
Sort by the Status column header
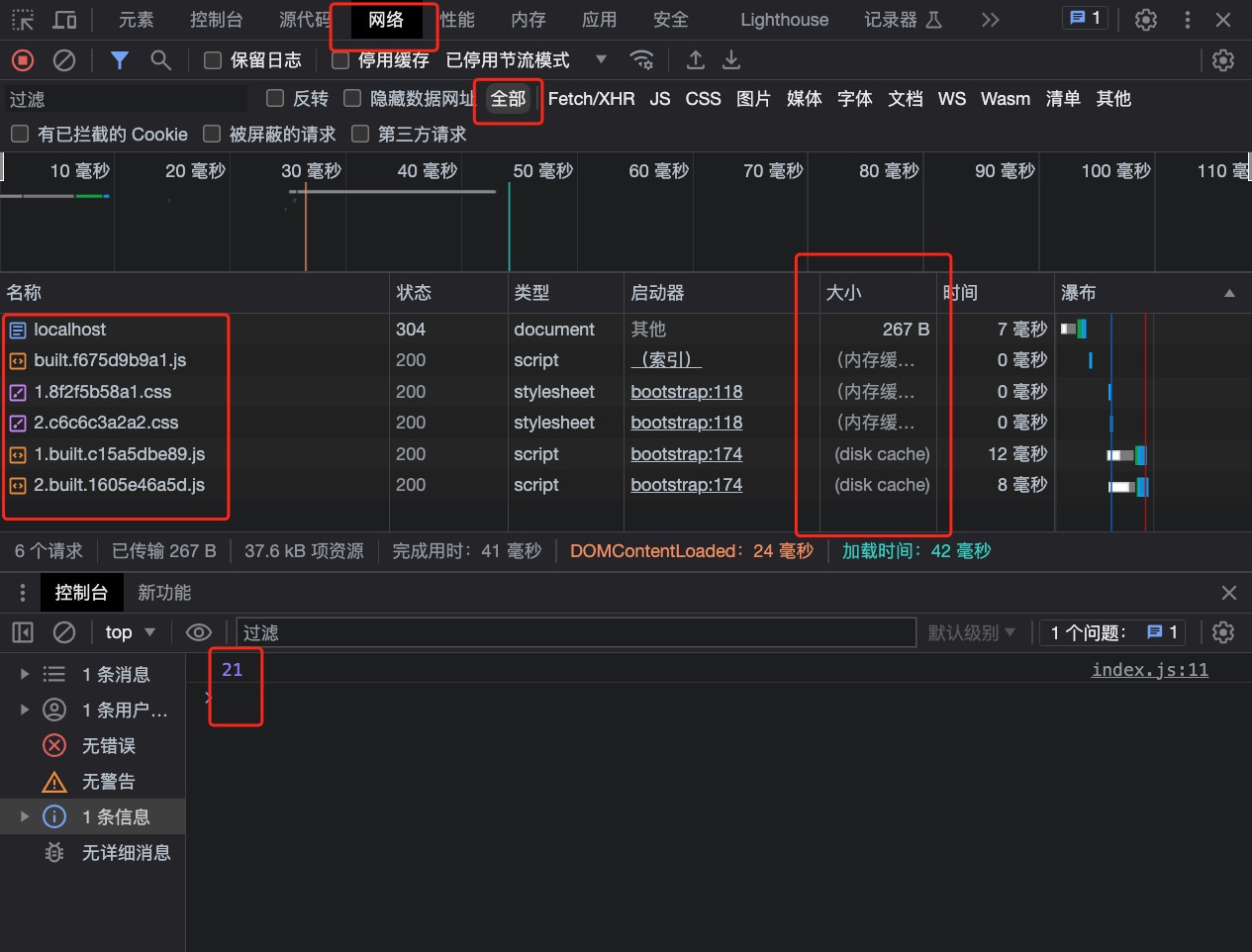448,293
